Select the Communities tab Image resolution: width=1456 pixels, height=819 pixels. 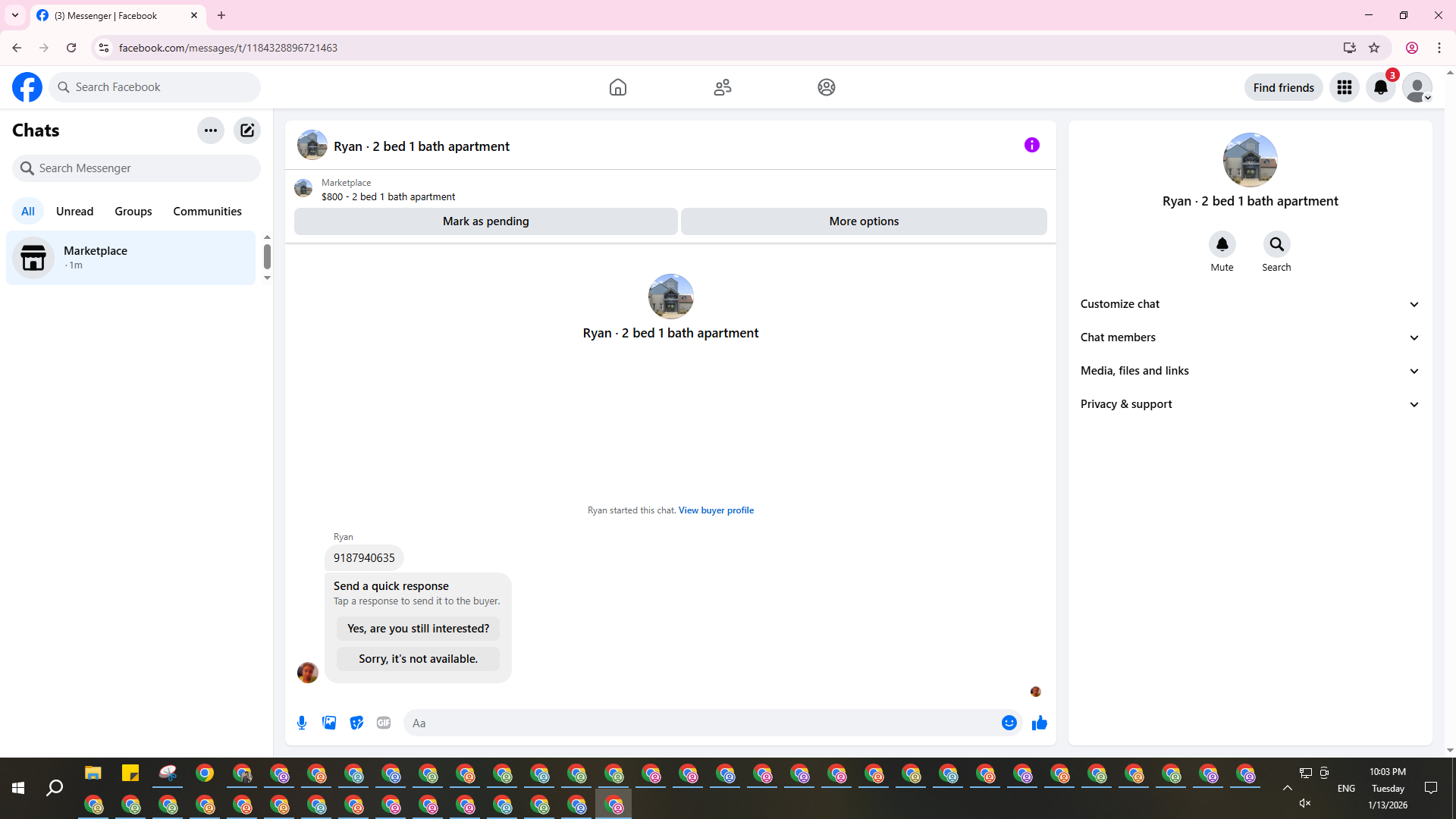(207, 212)
